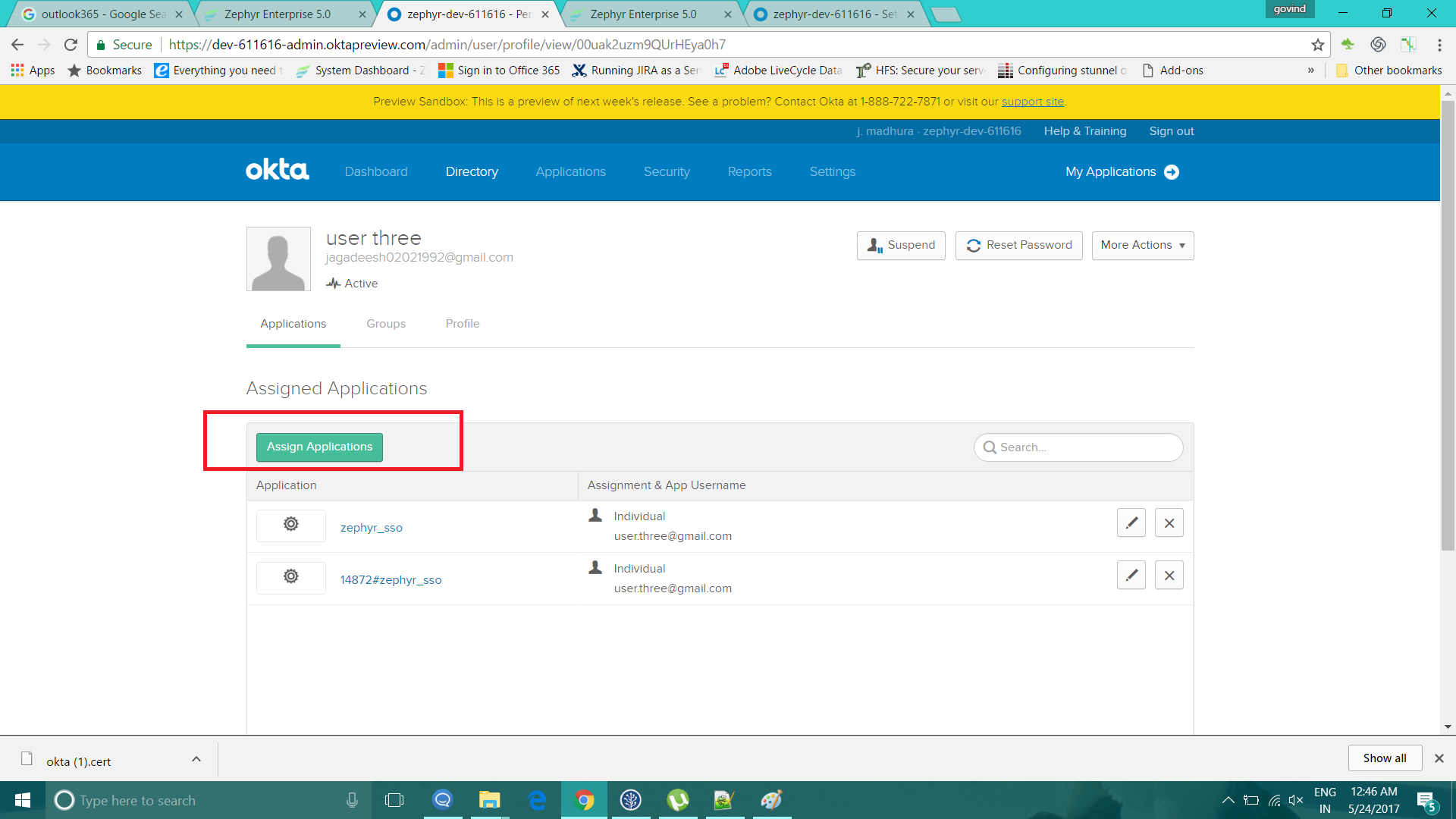Click the Reset Password button
Viewport: 1456px width, 819px height.
(1018, 245)
